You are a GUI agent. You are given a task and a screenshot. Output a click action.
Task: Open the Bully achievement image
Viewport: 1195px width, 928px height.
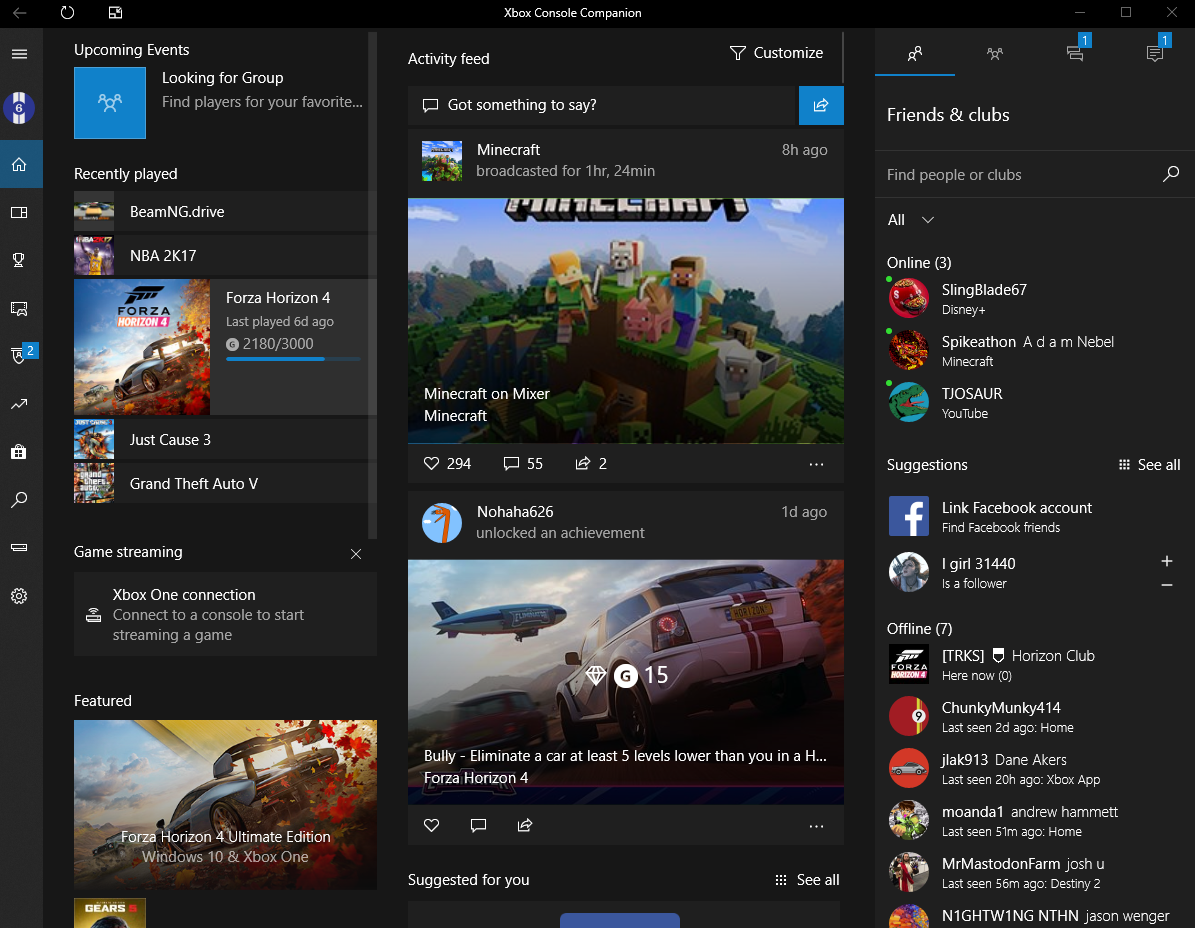point(626,683)
